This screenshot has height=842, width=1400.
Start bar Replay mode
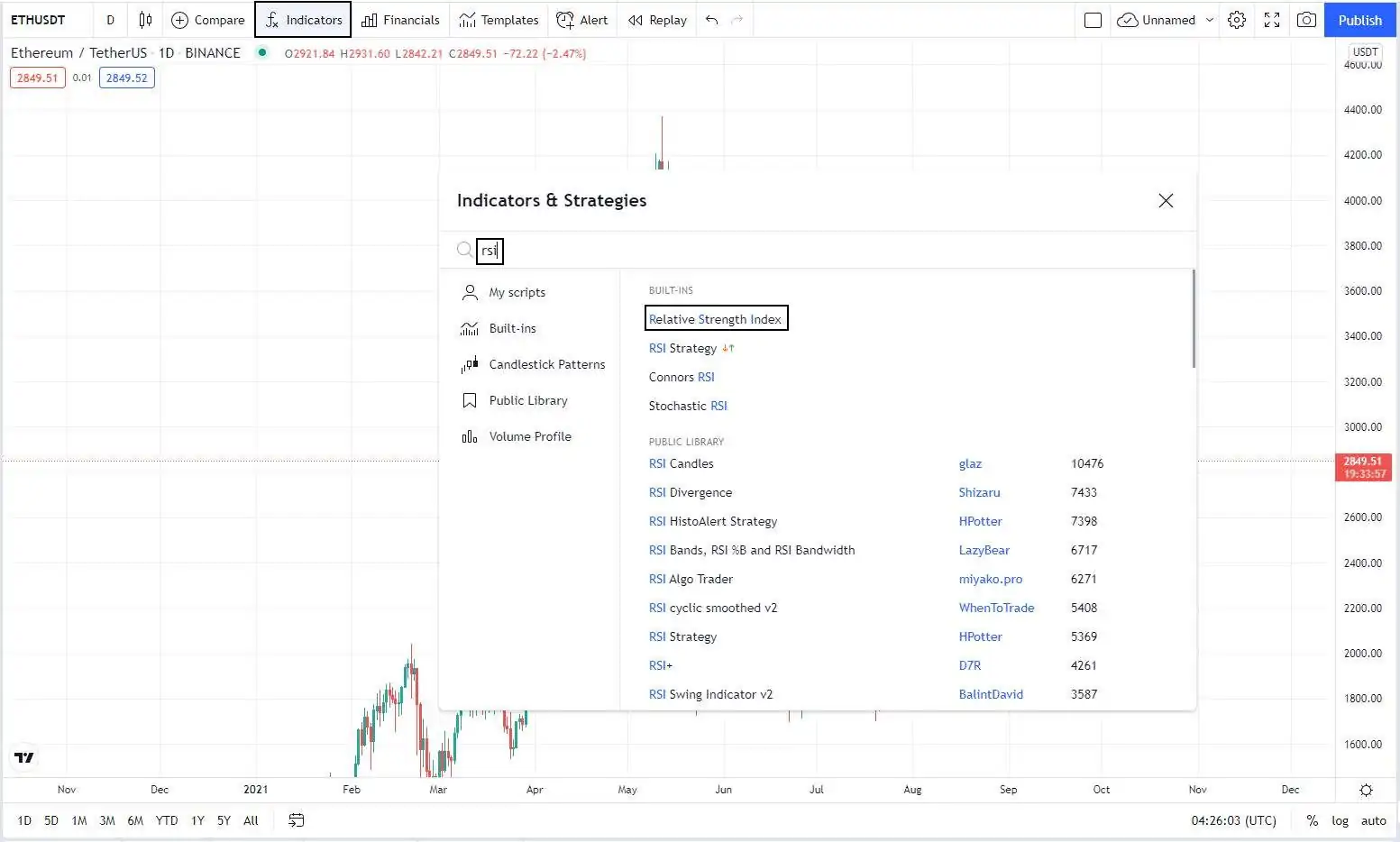tap(657, 20)
